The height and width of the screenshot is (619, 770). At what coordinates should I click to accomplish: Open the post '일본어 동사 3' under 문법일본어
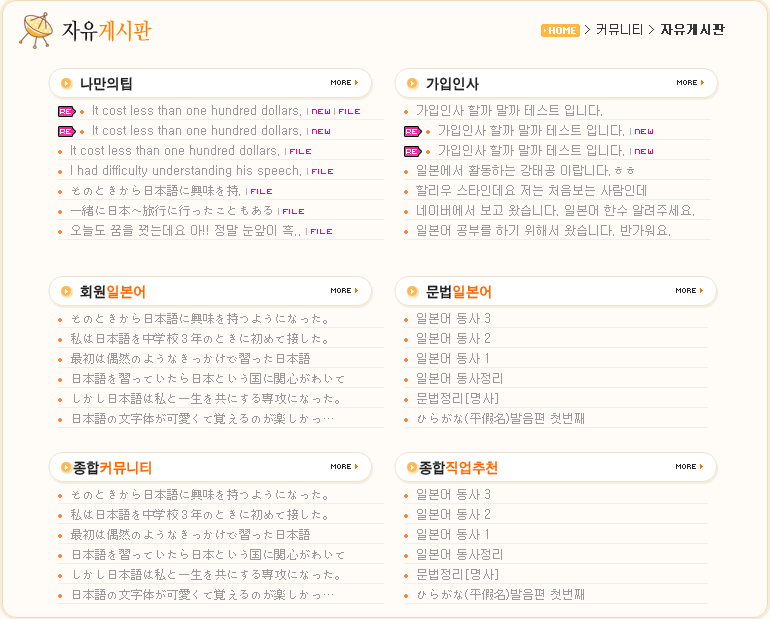[x=453, y=319]
